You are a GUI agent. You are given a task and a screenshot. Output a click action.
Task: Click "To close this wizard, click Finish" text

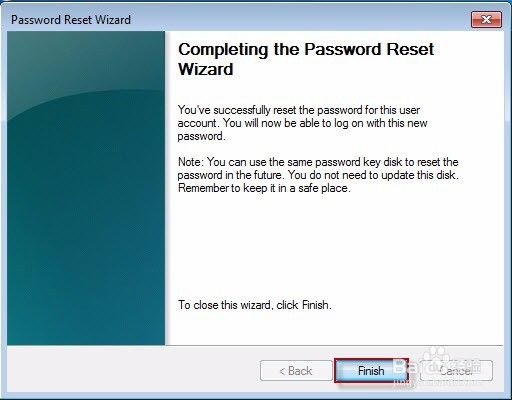[255, 305]
